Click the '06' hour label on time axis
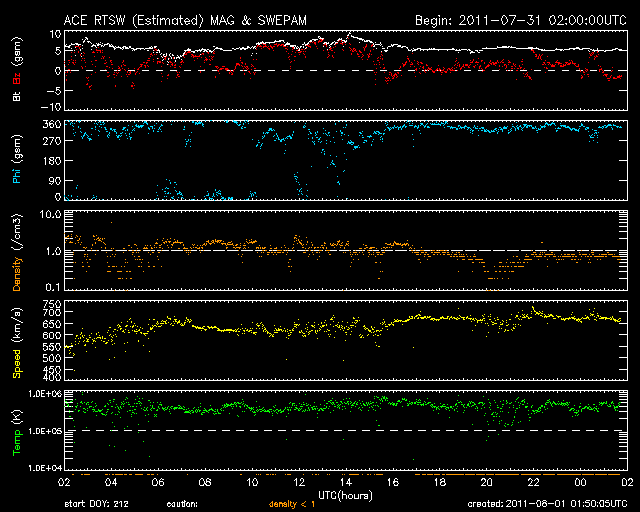Image resolution: width=640 pixels, height=512 pixels. [158, 482]
